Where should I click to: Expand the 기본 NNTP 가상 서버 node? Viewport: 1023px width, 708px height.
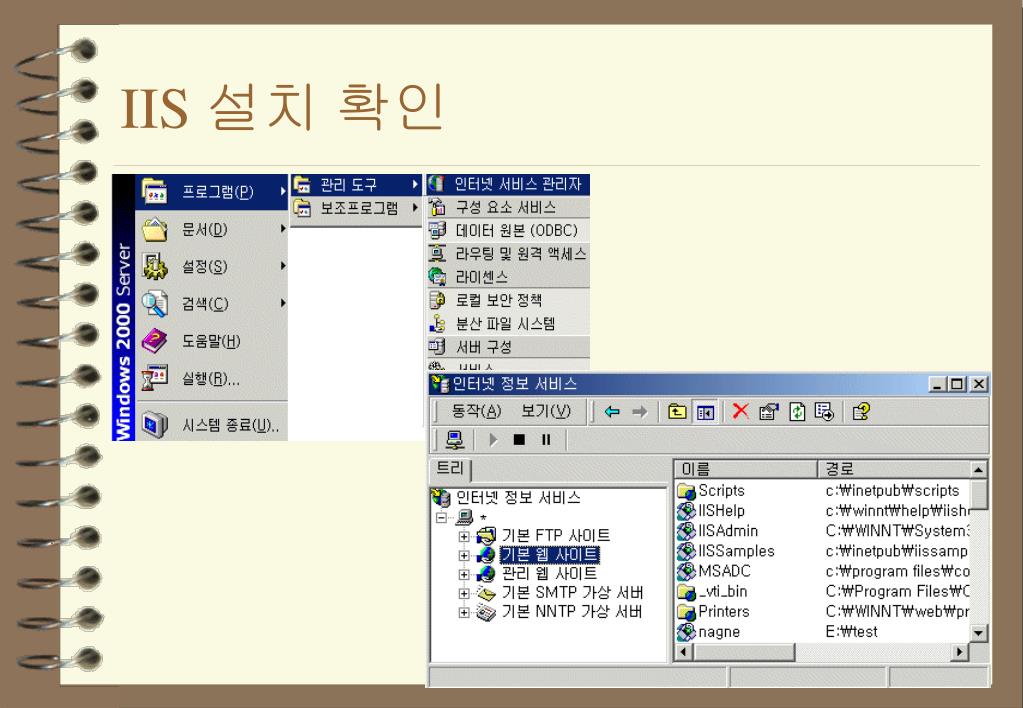click(464, 612)
